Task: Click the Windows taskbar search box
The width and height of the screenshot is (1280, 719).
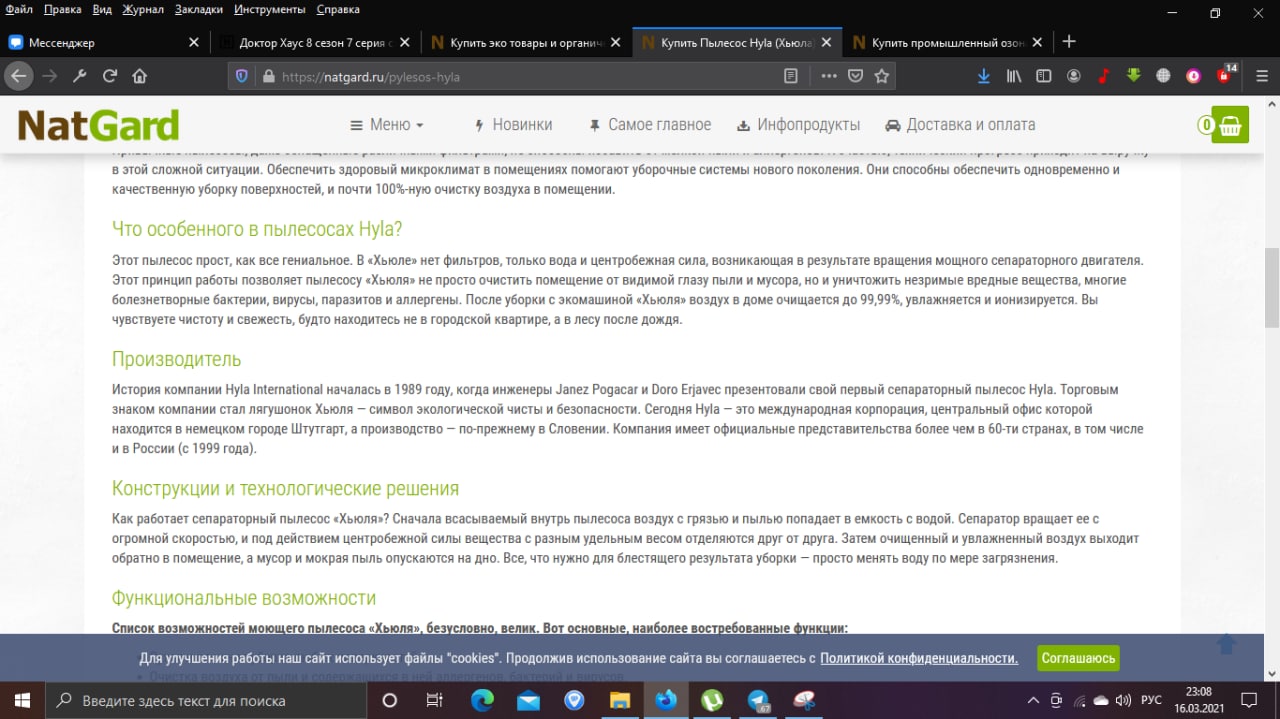Action: pyautogui.click(x=204, y=700)
